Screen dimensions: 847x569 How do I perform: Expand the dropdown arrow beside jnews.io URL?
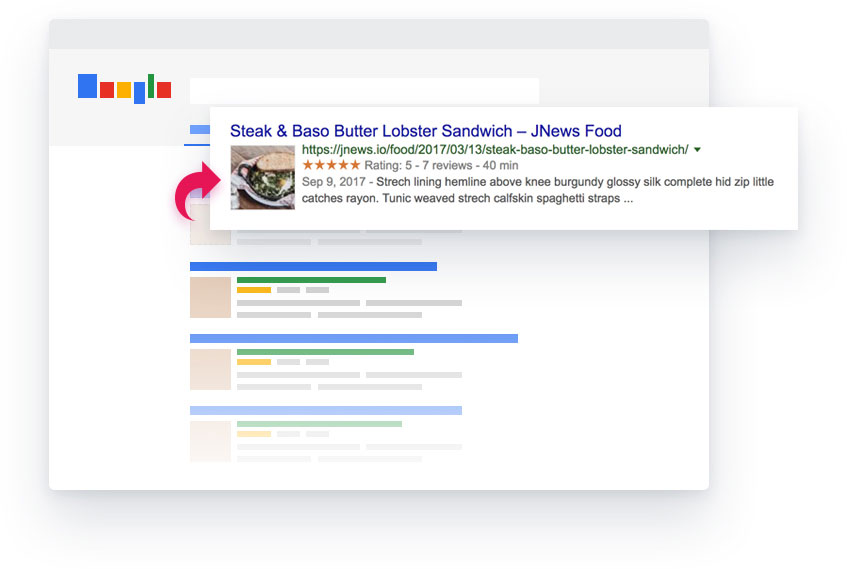[697, 150]
